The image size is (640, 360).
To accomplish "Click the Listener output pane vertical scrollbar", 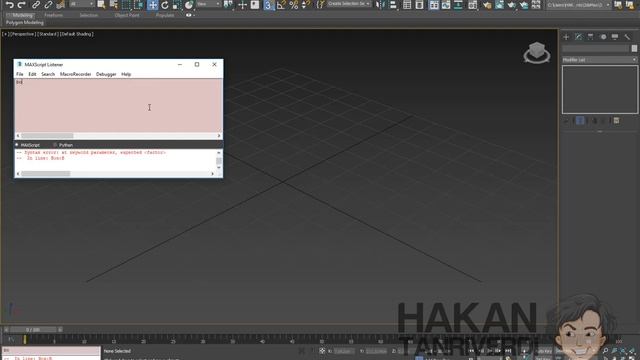I will [219, 160].
